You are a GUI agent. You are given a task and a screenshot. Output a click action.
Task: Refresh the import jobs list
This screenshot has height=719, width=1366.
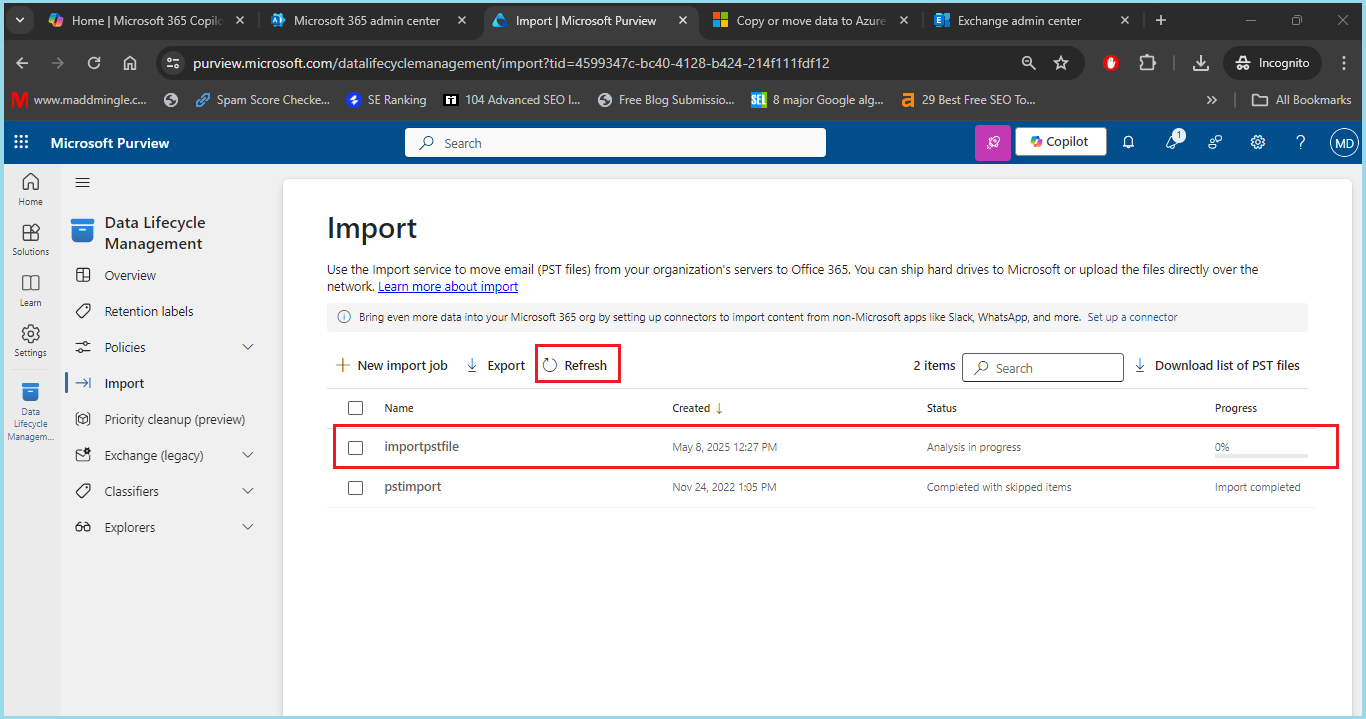(x=576, y=365)
